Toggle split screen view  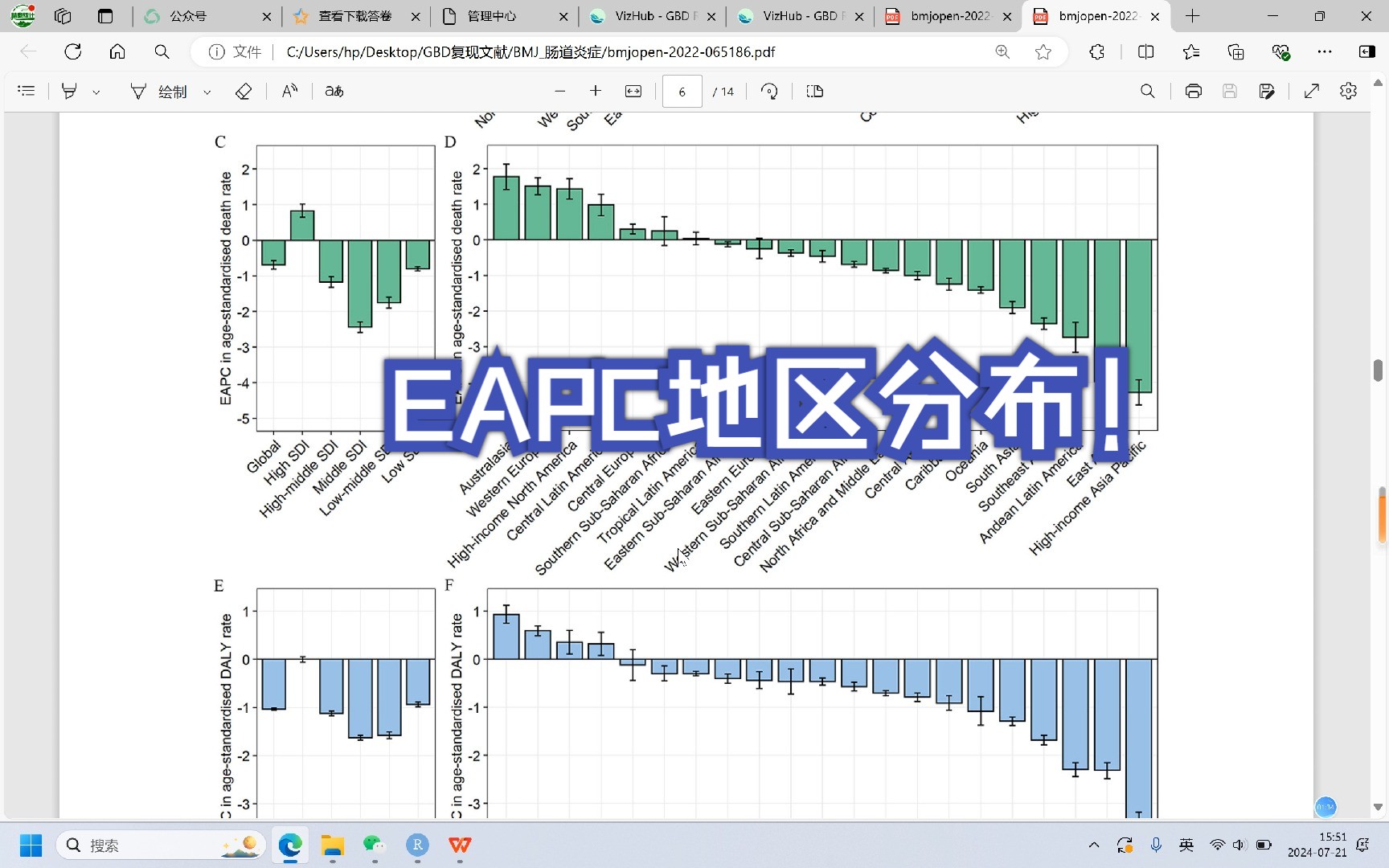click(x=1146, y=51)
